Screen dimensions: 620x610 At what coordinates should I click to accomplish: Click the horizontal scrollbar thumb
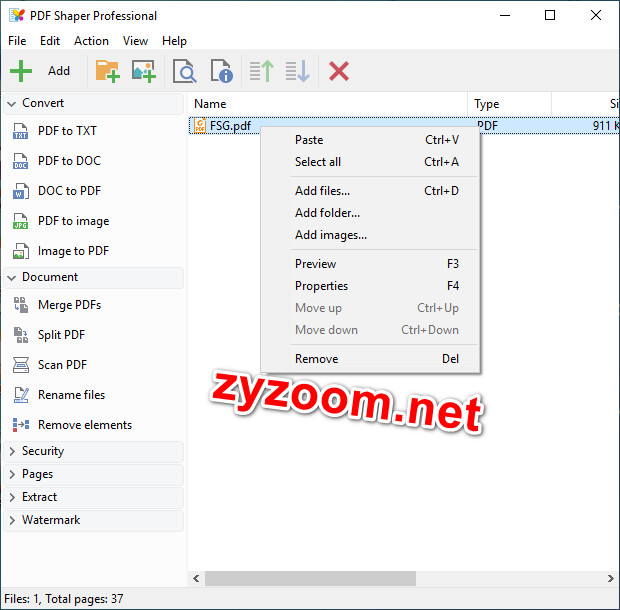tap(310, 579)
